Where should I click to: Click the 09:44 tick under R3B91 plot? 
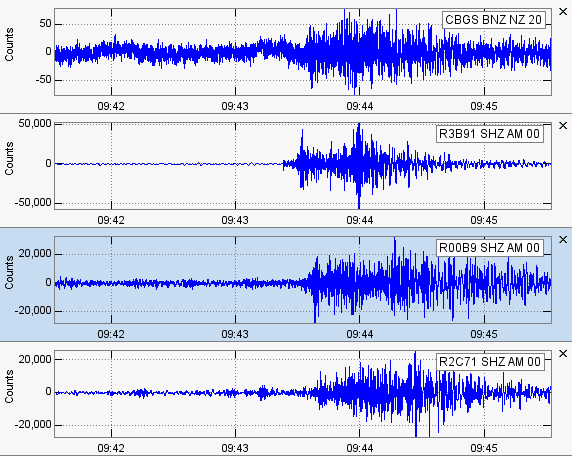[360, 220]
